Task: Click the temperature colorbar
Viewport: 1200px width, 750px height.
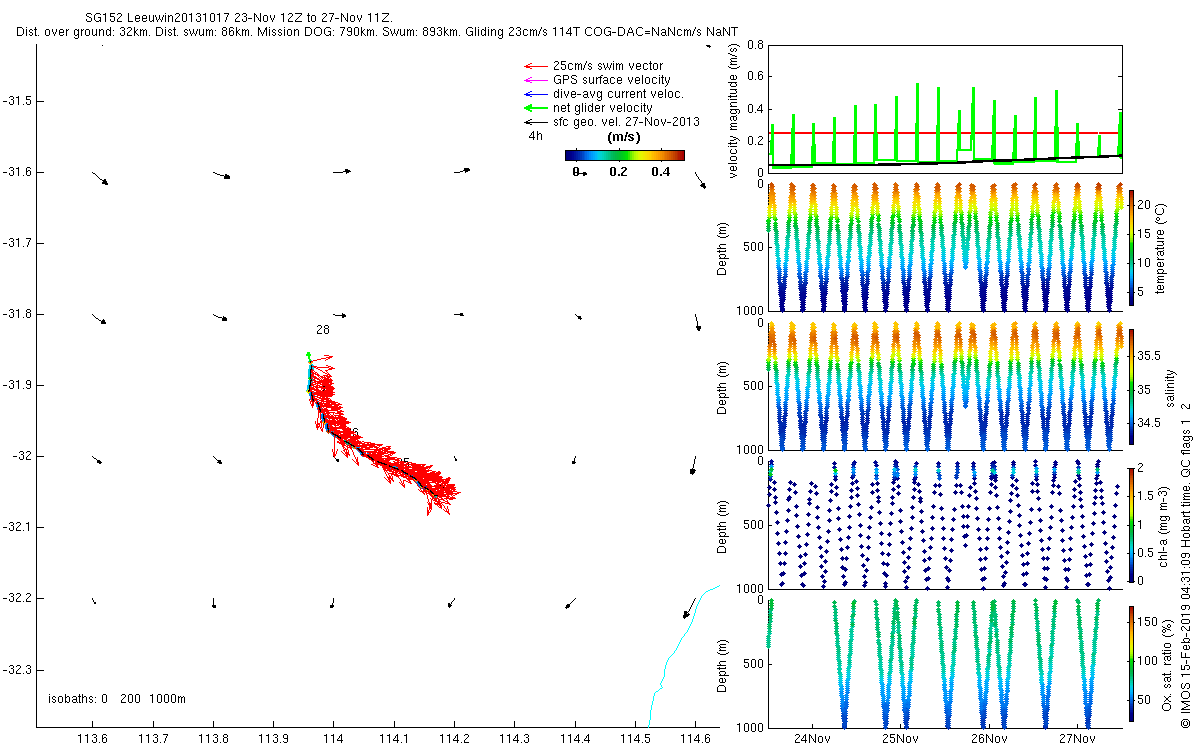Action: (1131, 247)
